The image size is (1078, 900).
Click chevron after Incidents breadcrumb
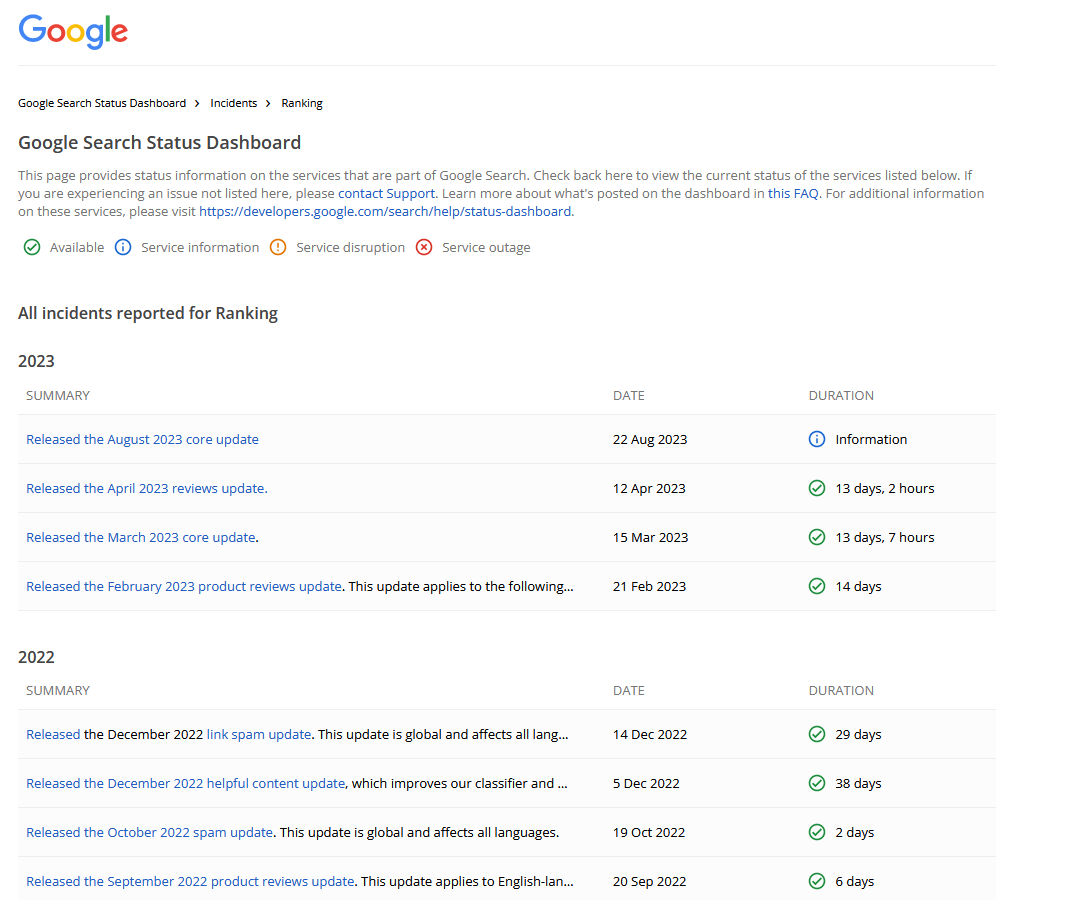click(268, 103)
